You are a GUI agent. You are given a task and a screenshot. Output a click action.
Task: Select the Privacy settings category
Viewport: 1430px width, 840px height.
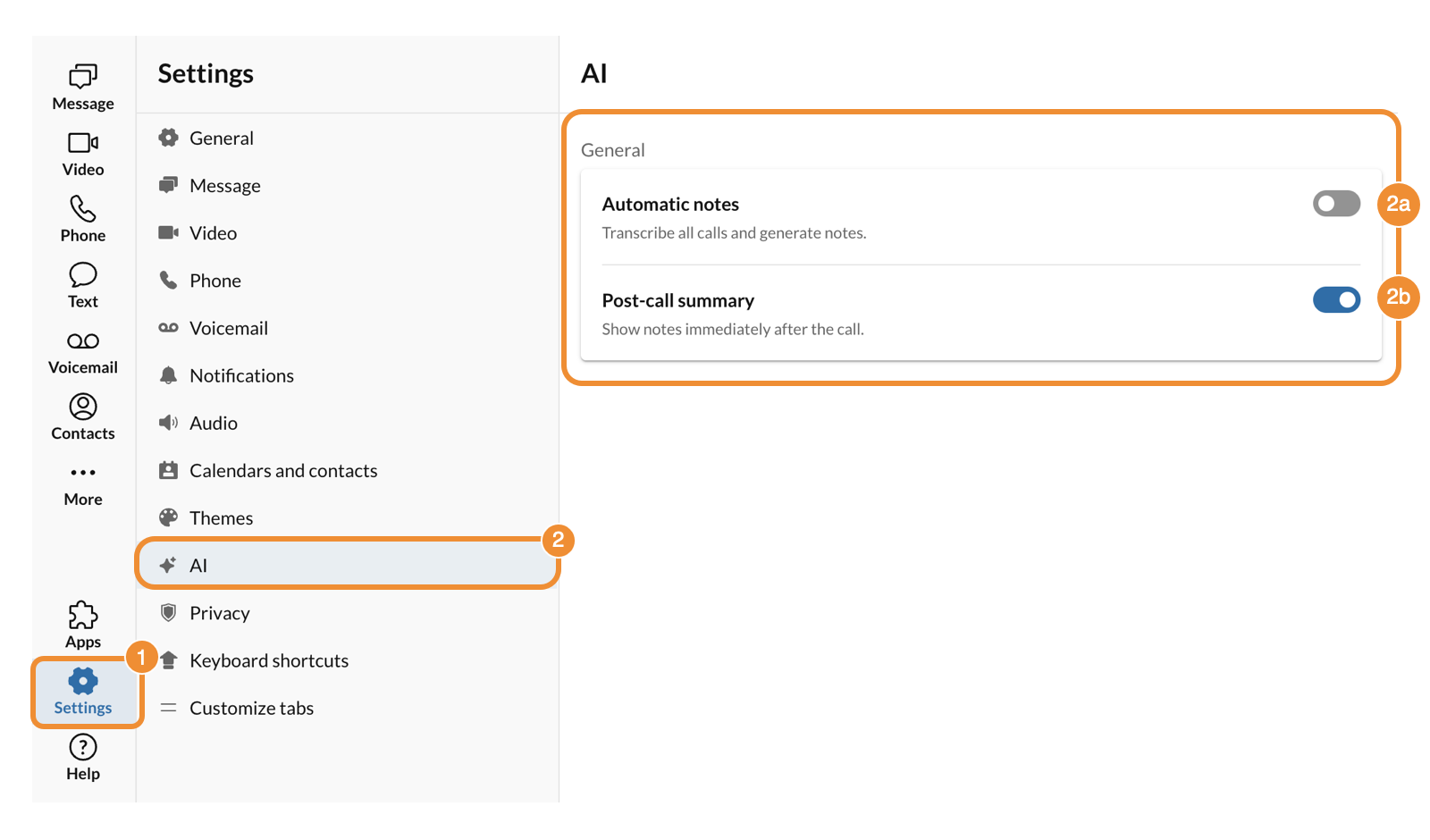coord(219,613)
